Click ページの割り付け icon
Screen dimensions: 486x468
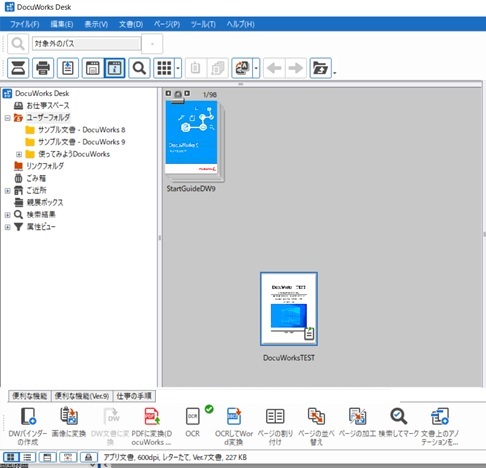275,416
